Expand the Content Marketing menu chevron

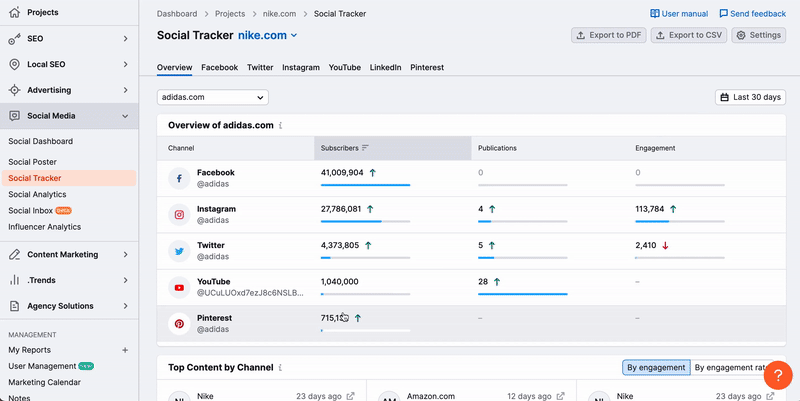[x=126, y=255]
